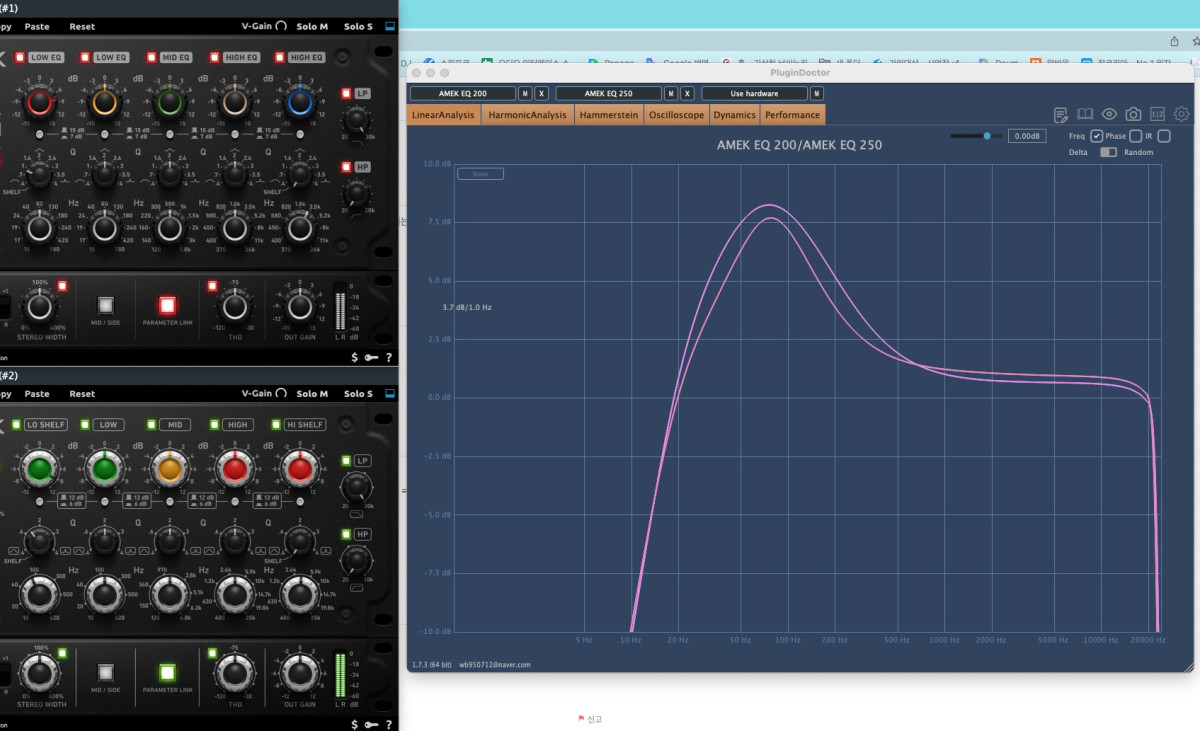Click the OUT GAIN knob in plugin window #1
The height and width of the screenshot is (731, 1200).
[298, 308]
